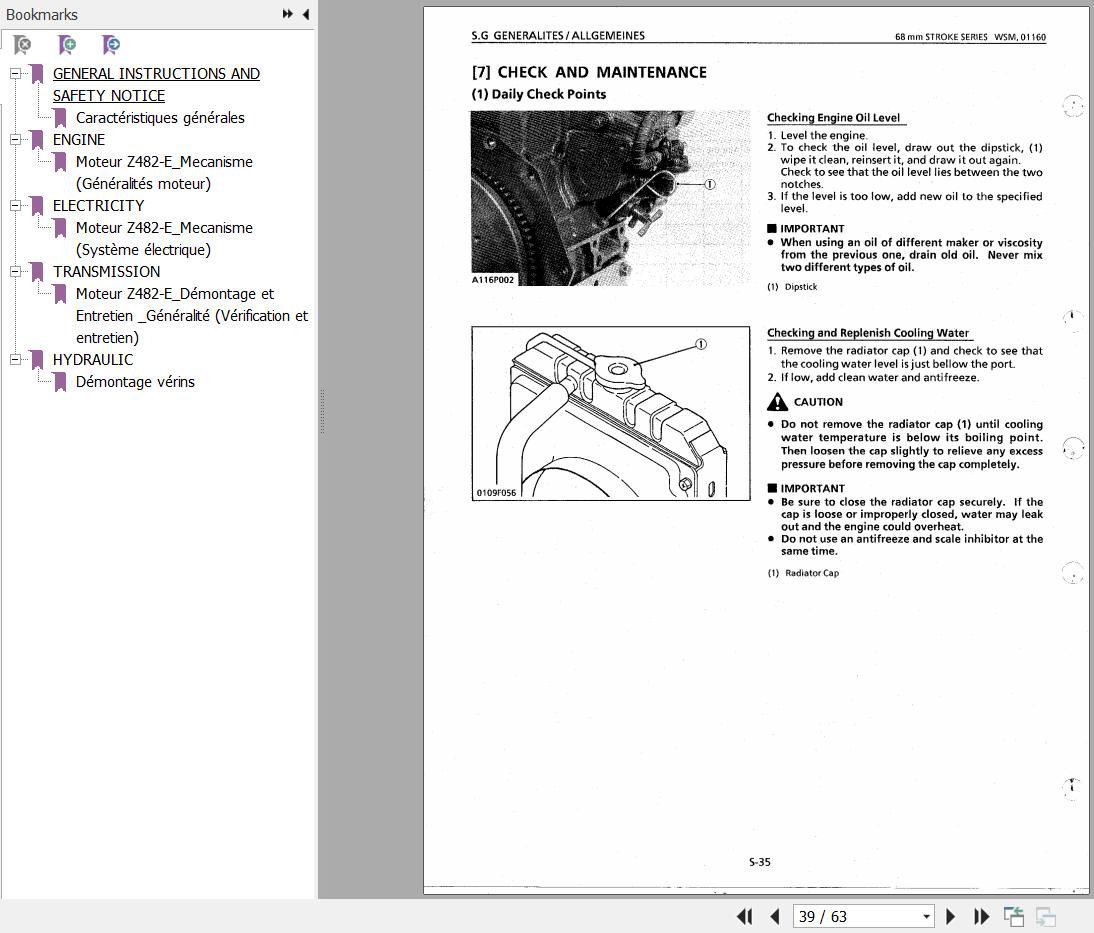Click bookmark icon beside Caractéristiques générales
This screenshot has height=933, width=1094.
pyautogui.click(x=61, y=118)
